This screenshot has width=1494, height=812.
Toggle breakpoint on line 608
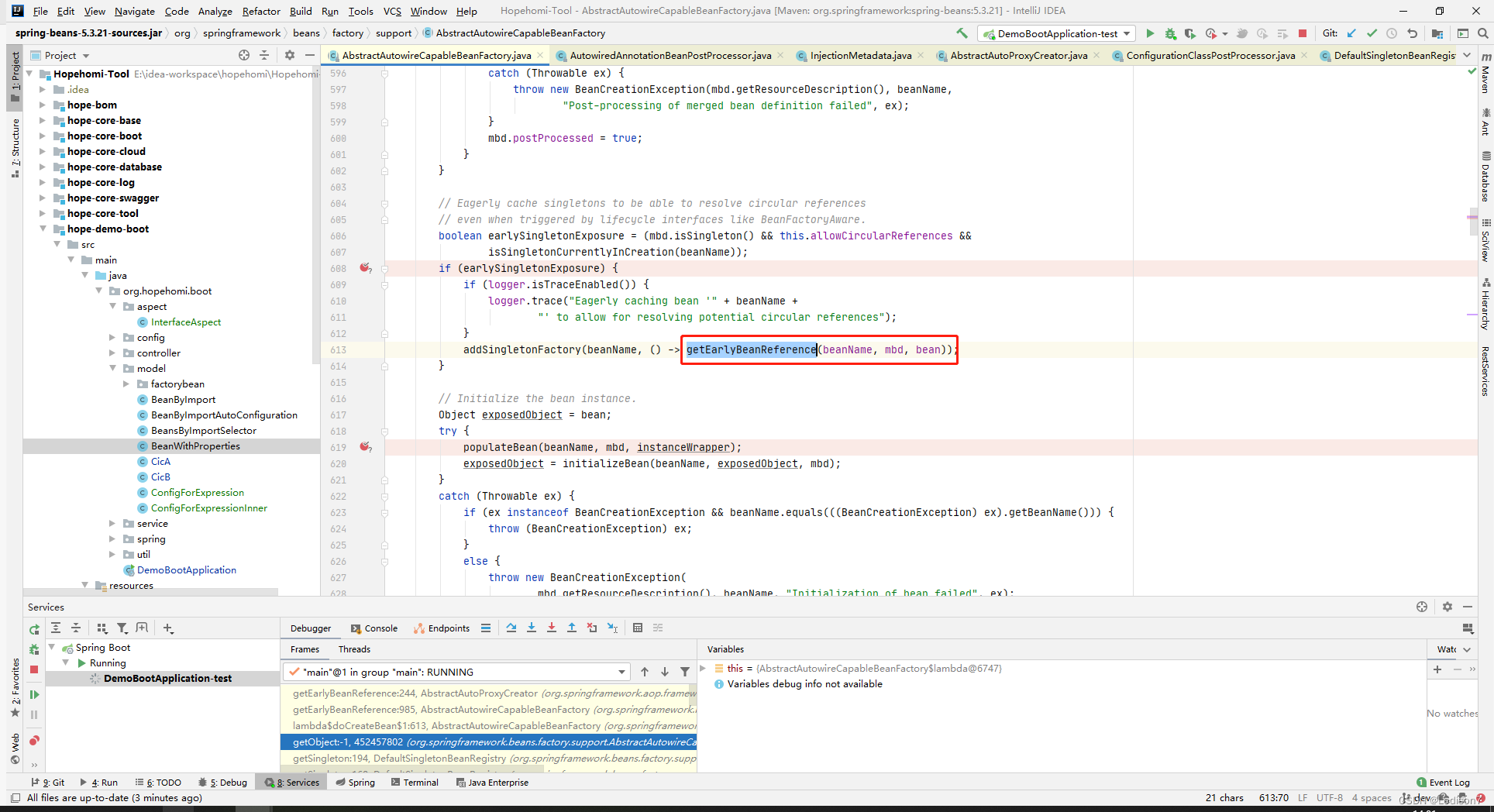[x=365, y=268]
